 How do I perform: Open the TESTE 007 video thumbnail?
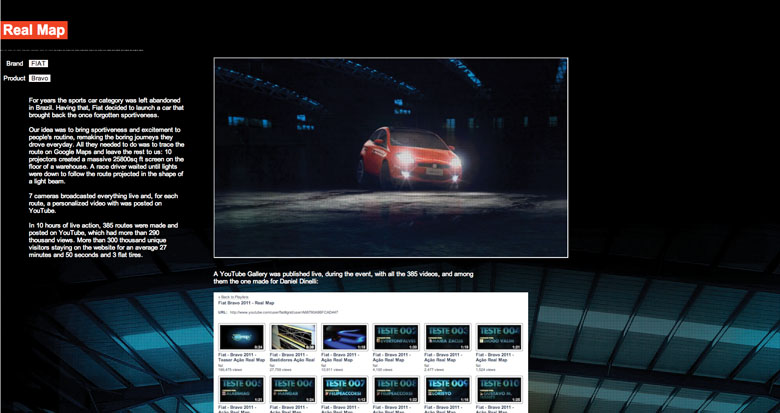pyautogui.click(x=345, y=390)
